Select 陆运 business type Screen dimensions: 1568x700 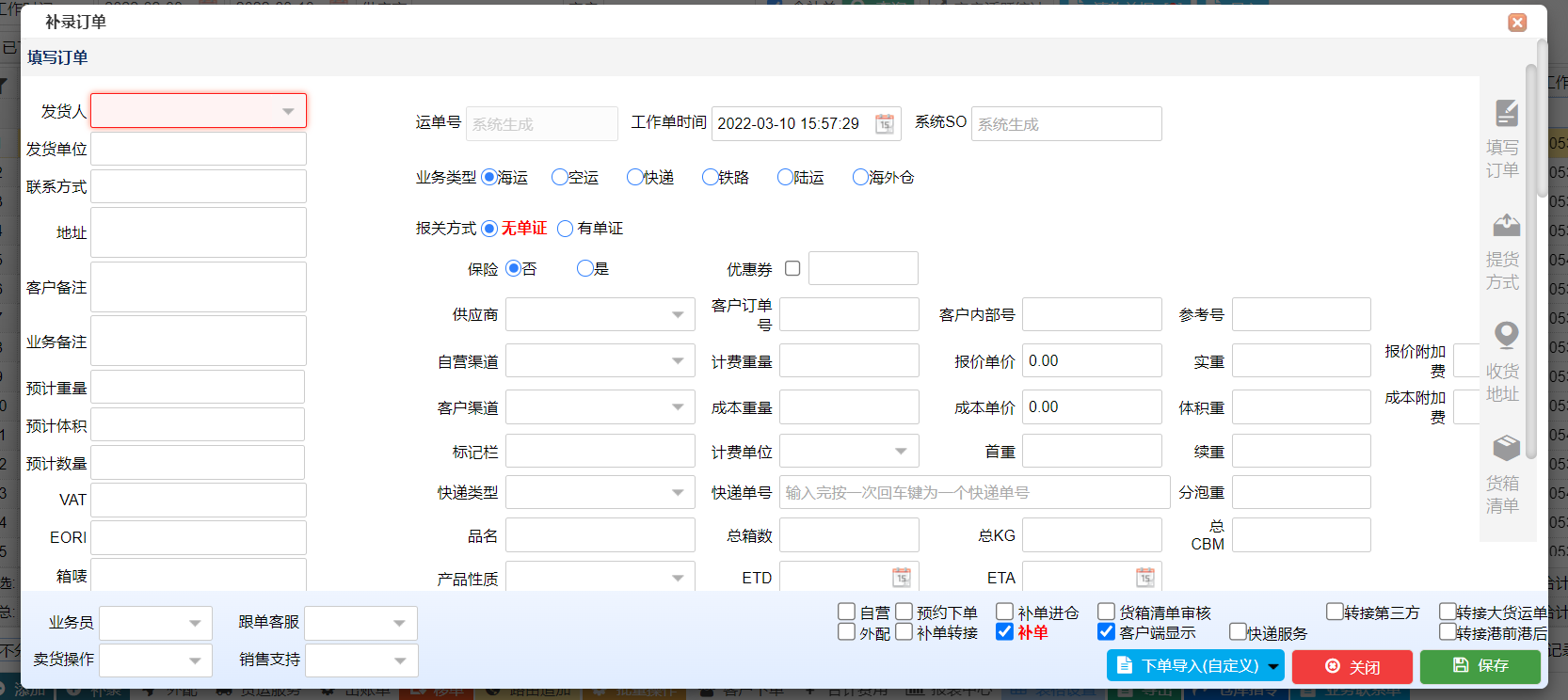pyautogui.click(x=786, y=177)
